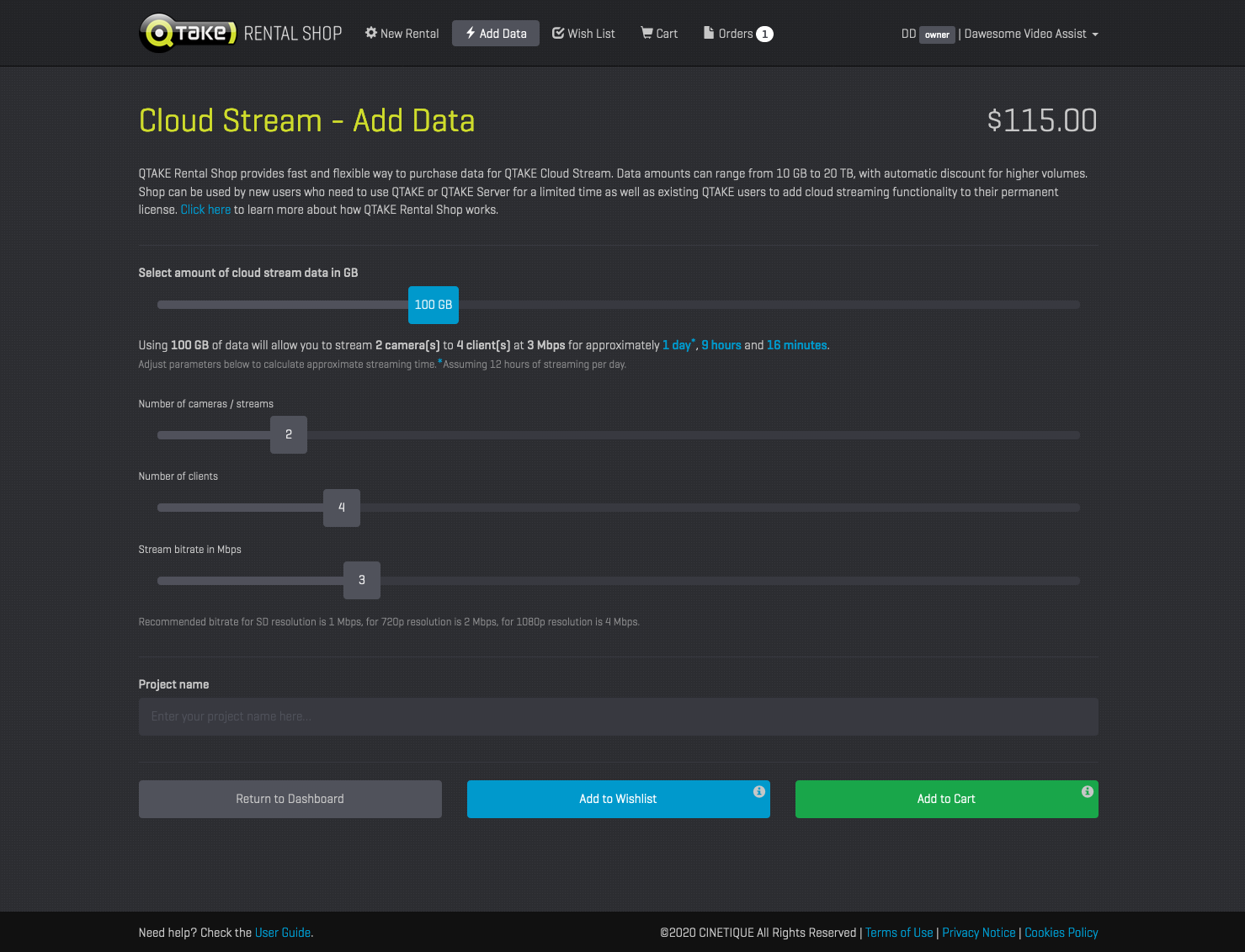Open the Orders page
The width and height of the screenshot is (1245, 952).
[738, 34]
